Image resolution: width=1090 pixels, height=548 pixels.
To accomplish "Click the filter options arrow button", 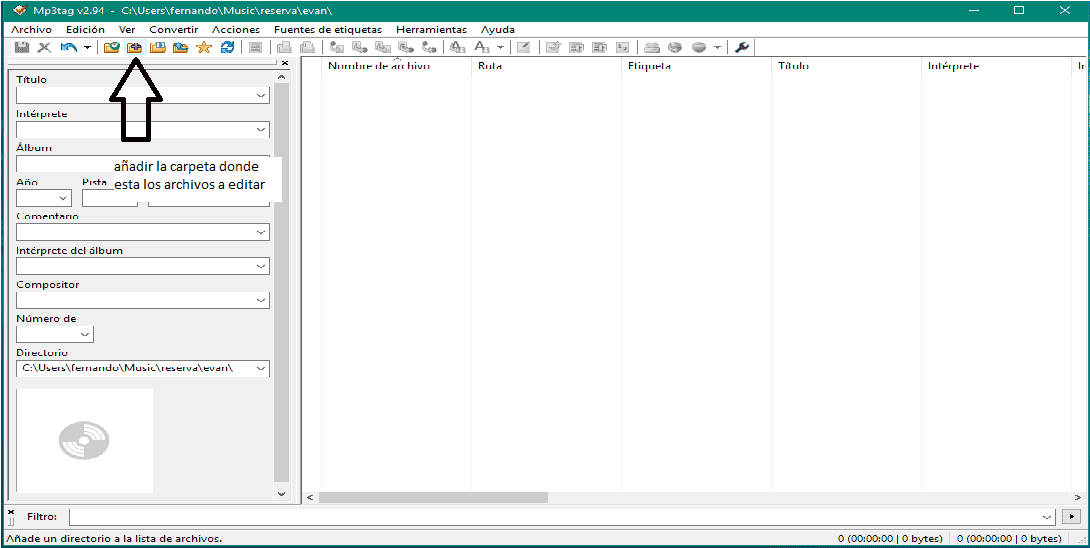I will [1071, 517].
